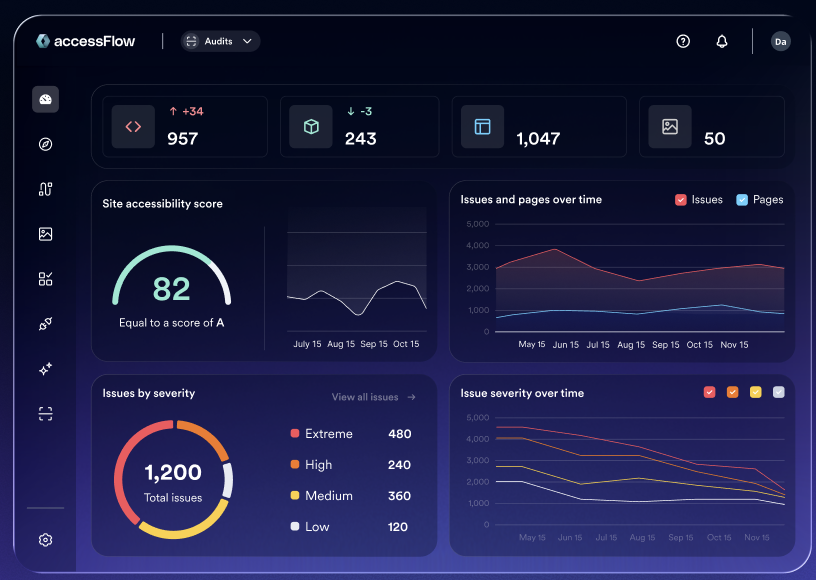Open the AI sparkles sidebar icon

pyautogui.click(x=45, y=369)
